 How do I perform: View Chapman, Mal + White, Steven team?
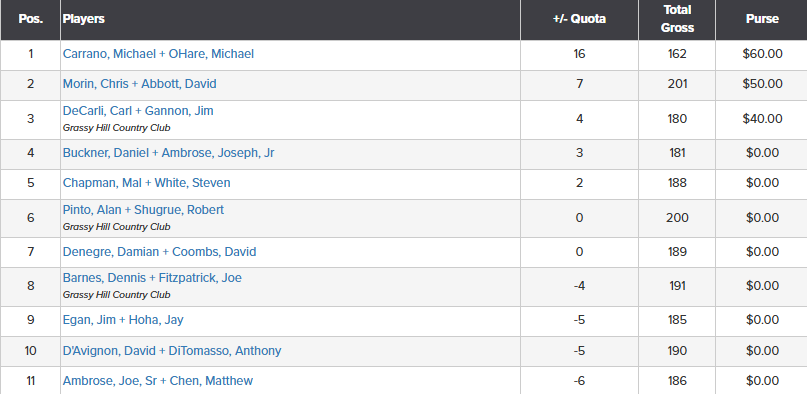[x=147, y=183]
